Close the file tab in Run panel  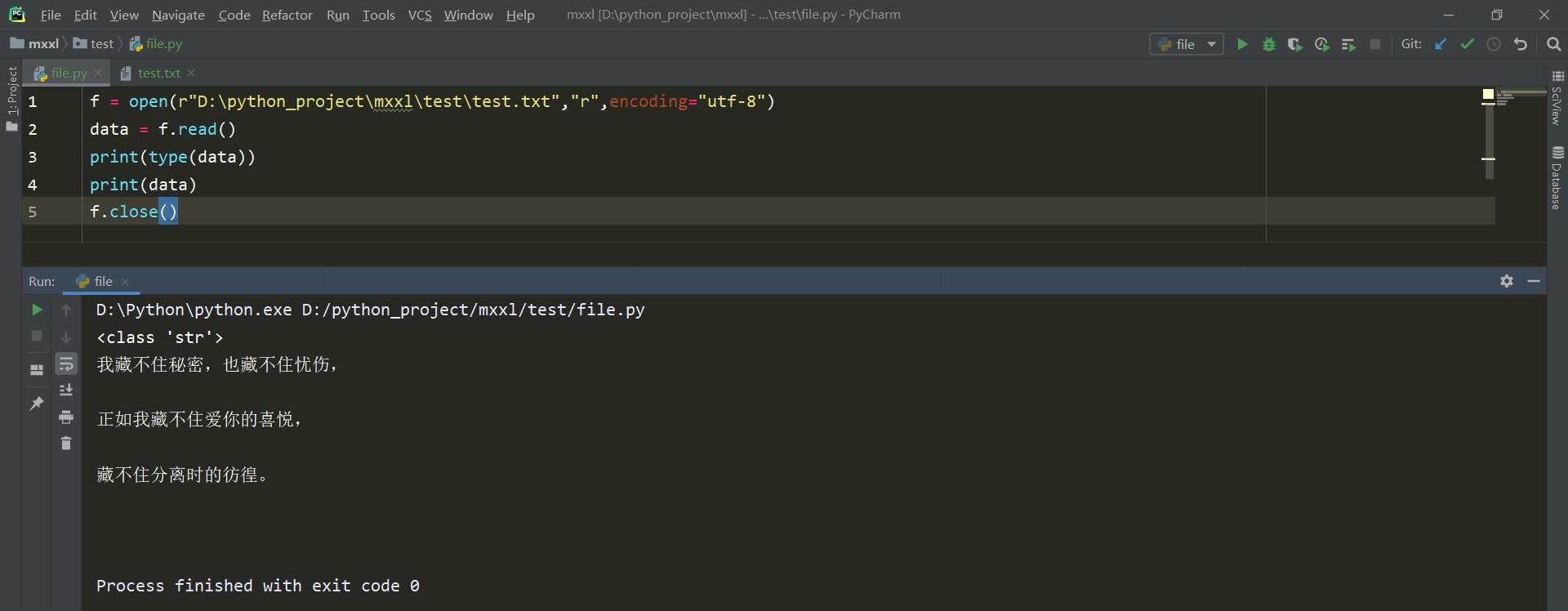coord(125,282)
